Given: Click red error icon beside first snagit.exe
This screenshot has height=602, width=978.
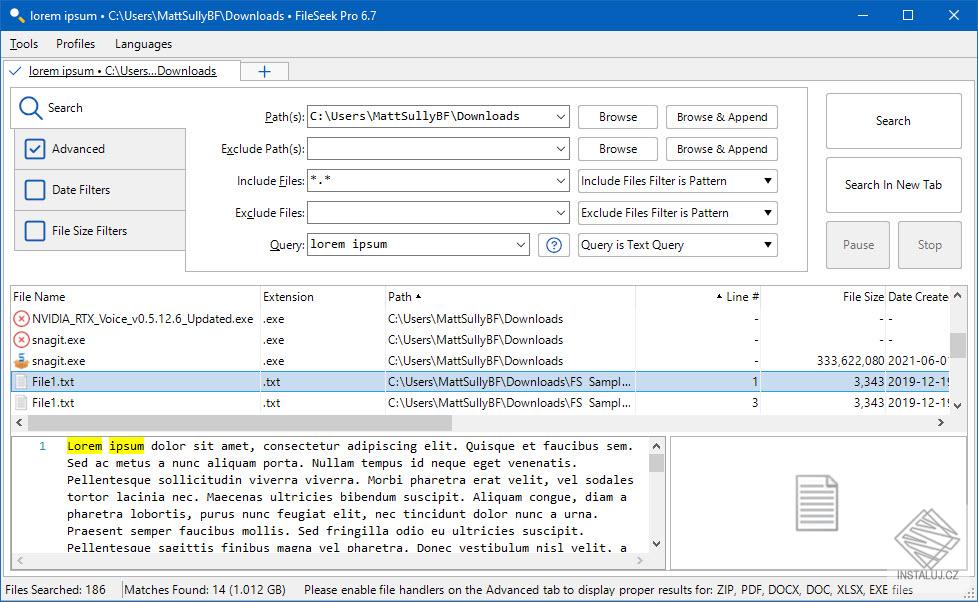Looking at the screenshot, I should [x=21, y=340].
